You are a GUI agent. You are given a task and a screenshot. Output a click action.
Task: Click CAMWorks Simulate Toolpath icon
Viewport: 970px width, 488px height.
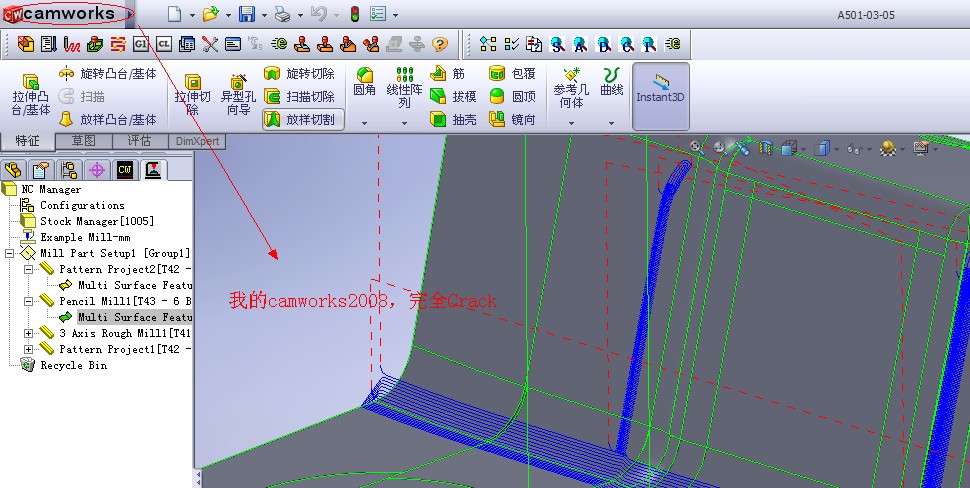point(95,44)
